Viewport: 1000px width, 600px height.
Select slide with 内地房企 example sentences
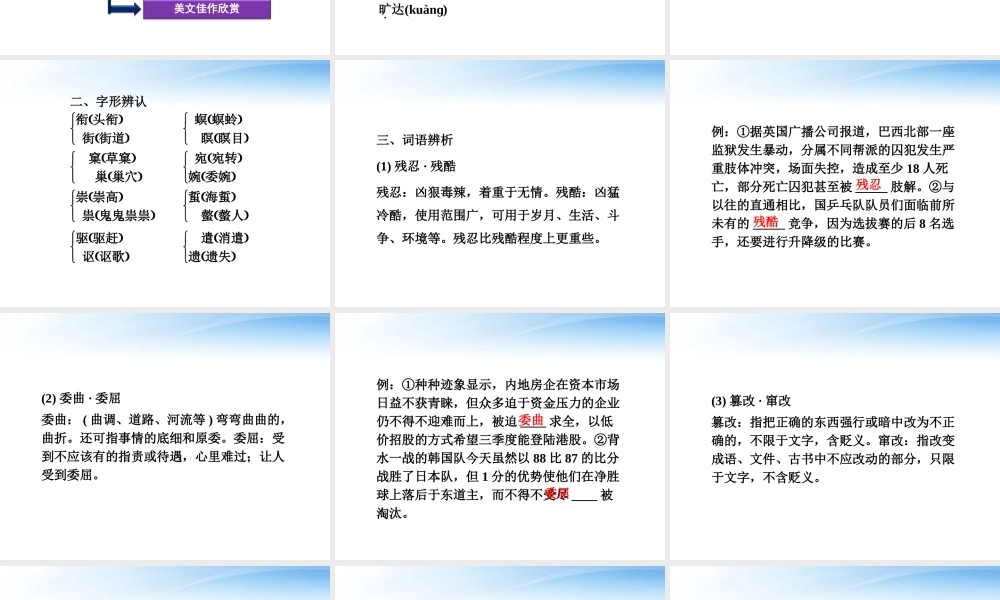[499, 436]
